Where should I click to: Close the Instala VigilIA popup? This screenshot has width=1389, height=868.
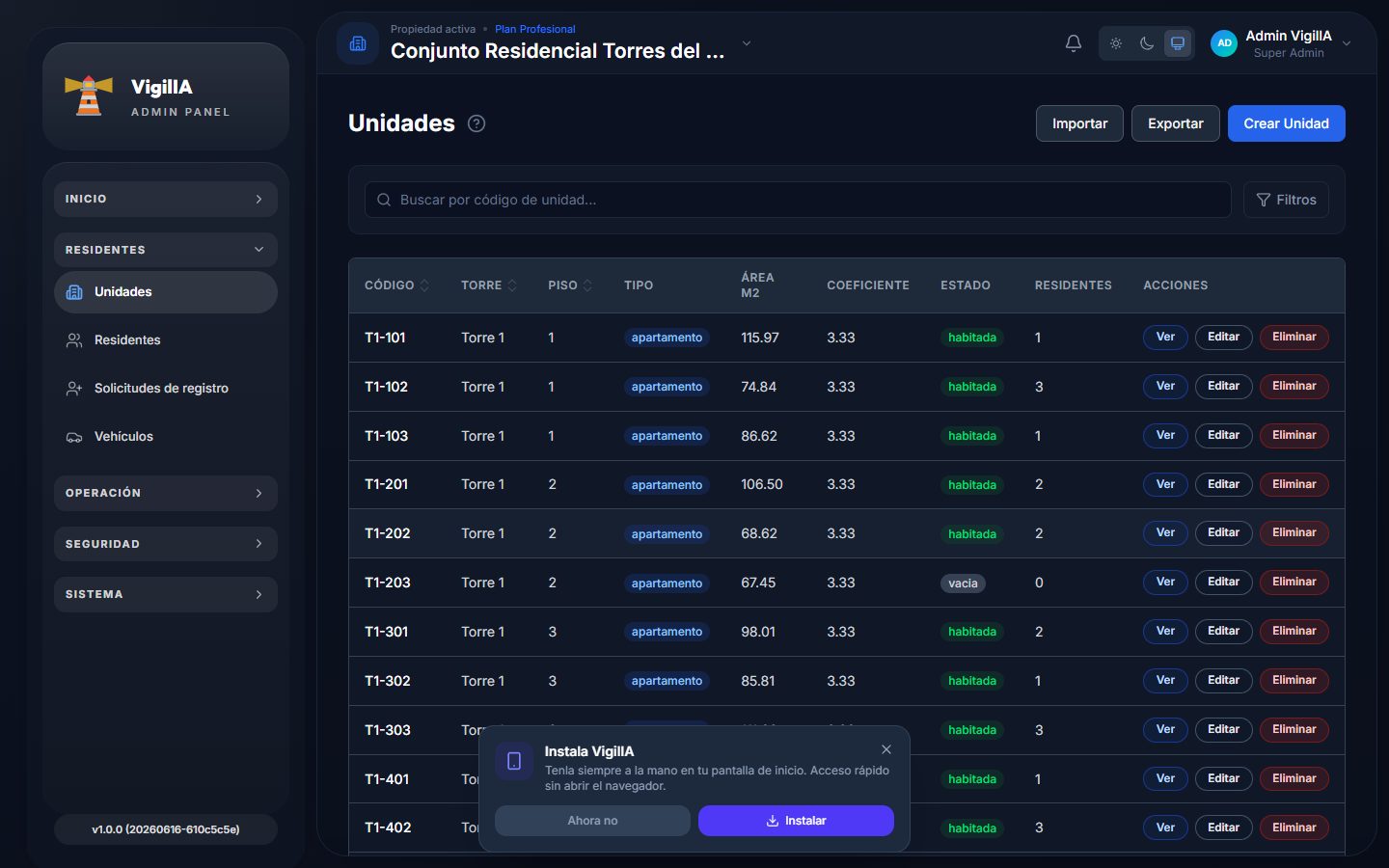tap(886, 749)
